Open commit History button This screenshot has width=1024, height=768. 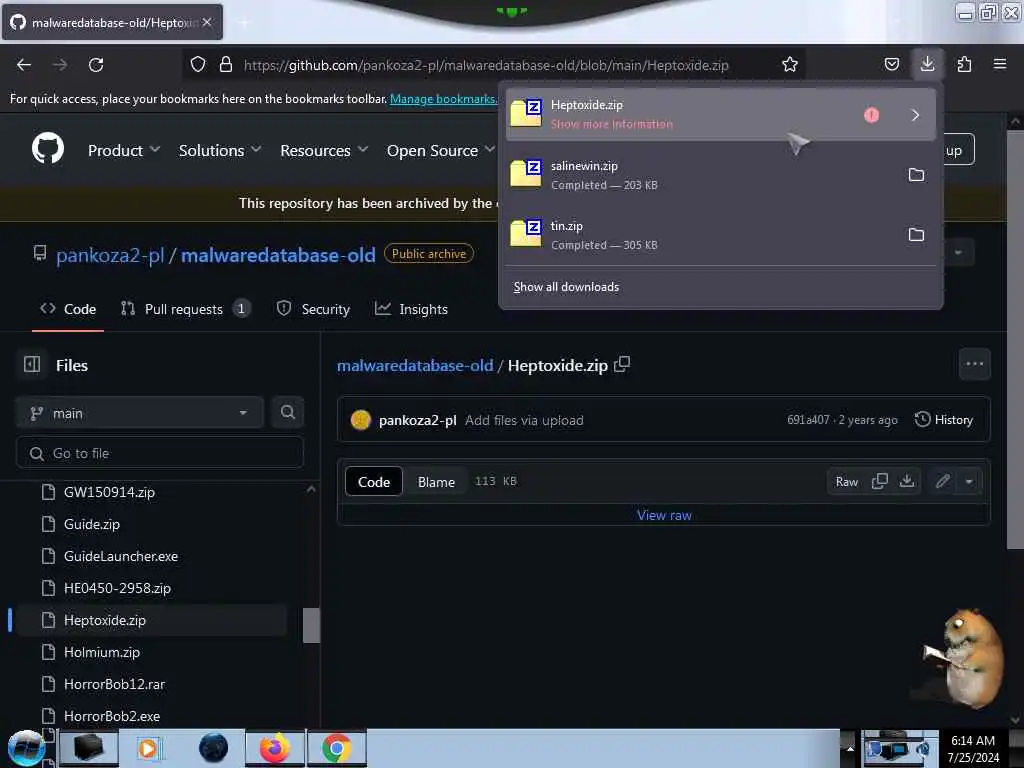coord(944,419)
